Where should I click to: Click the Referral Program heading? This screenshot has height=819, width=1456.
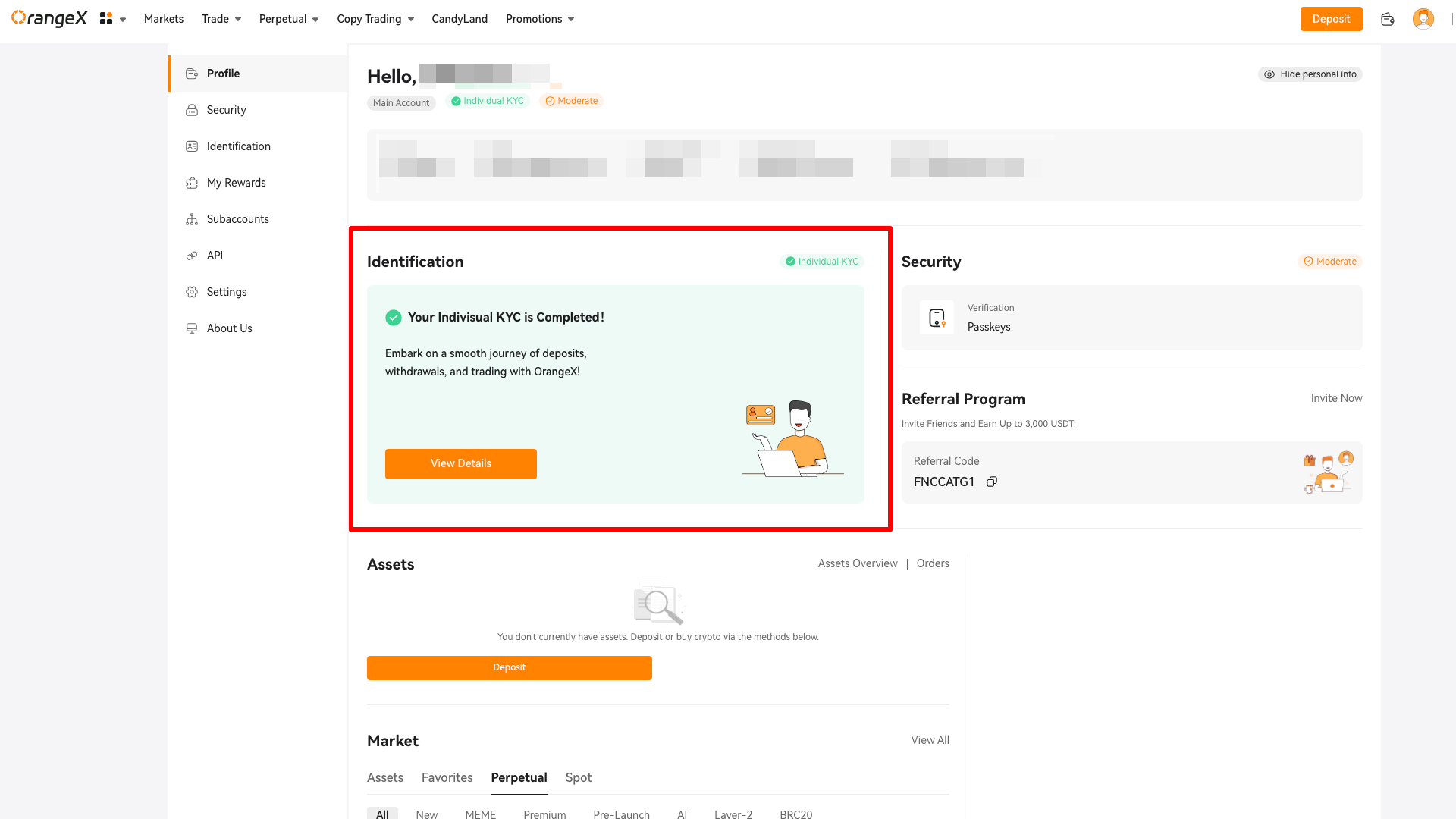963,399
